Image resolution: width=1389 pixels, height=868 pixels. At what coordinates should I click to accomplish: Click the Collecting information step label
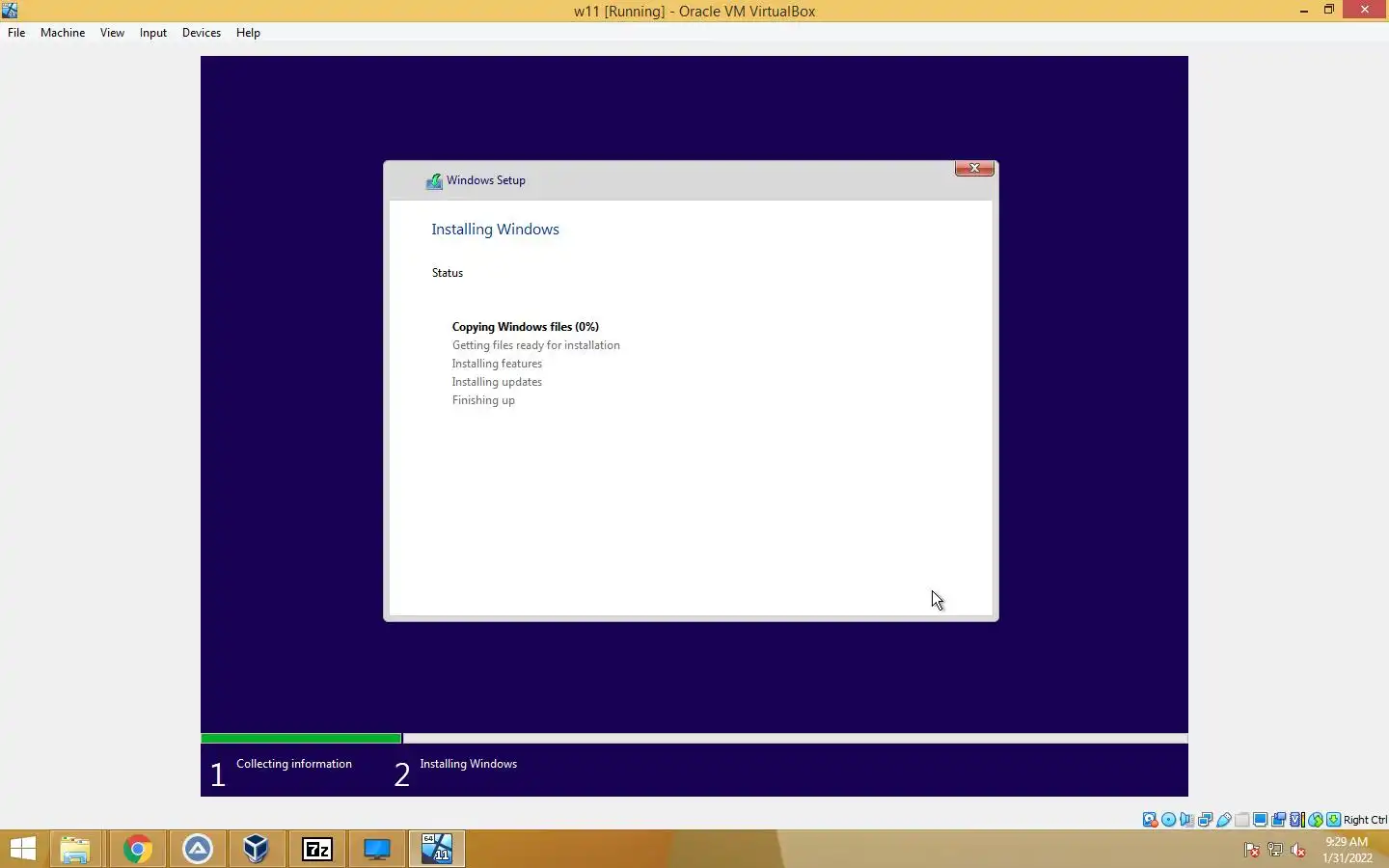pos(294,764)
